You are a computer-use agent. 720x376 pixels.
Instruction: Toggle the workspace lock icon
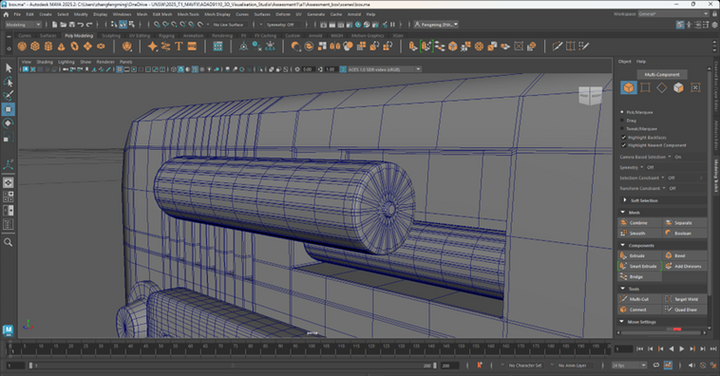(x=713, y=14)
